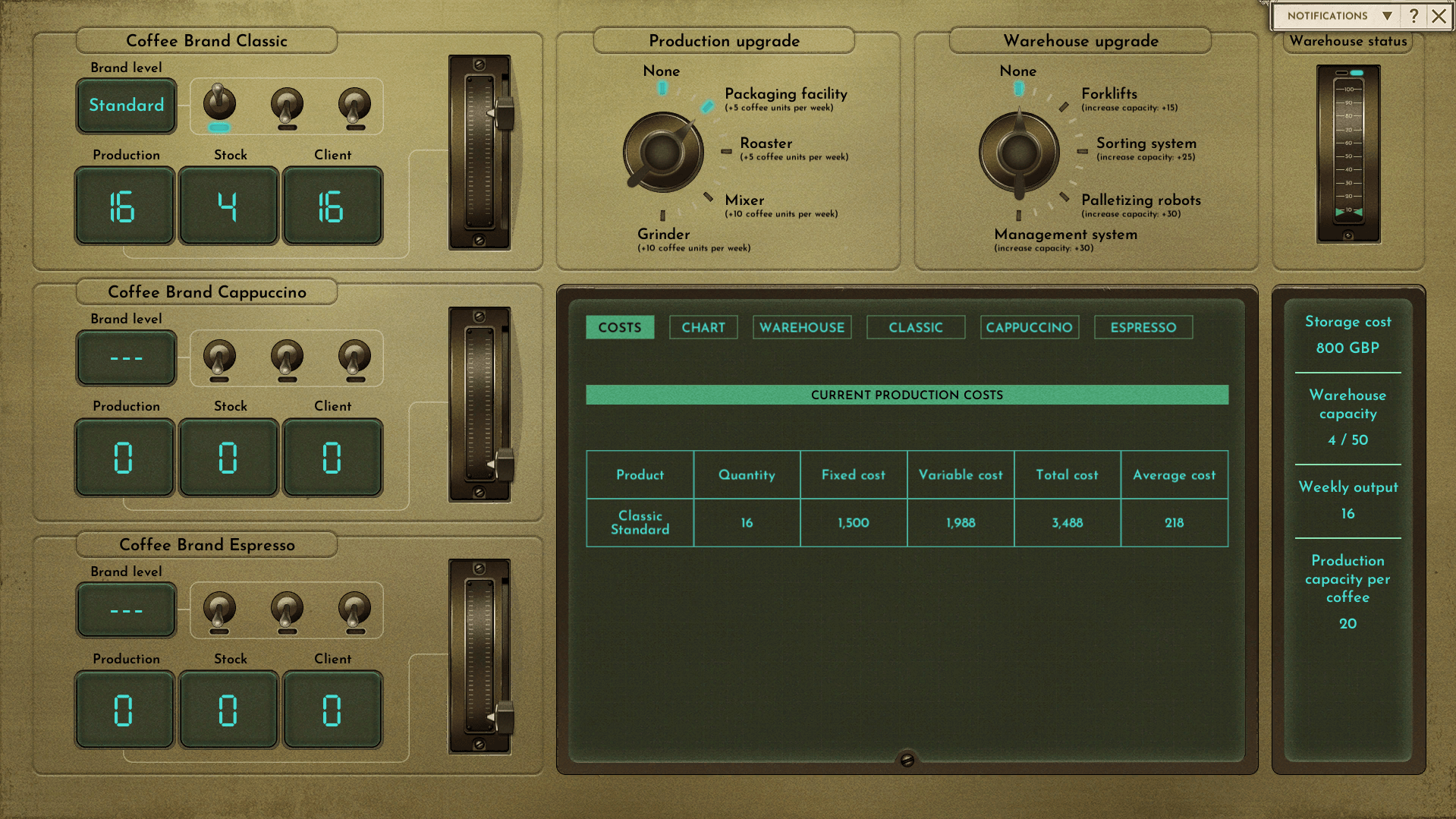This screenshot has height=819, width=1456.
Task: Flip the middle Cappuccino brand level switch
Action: click(x=287, y=358)
